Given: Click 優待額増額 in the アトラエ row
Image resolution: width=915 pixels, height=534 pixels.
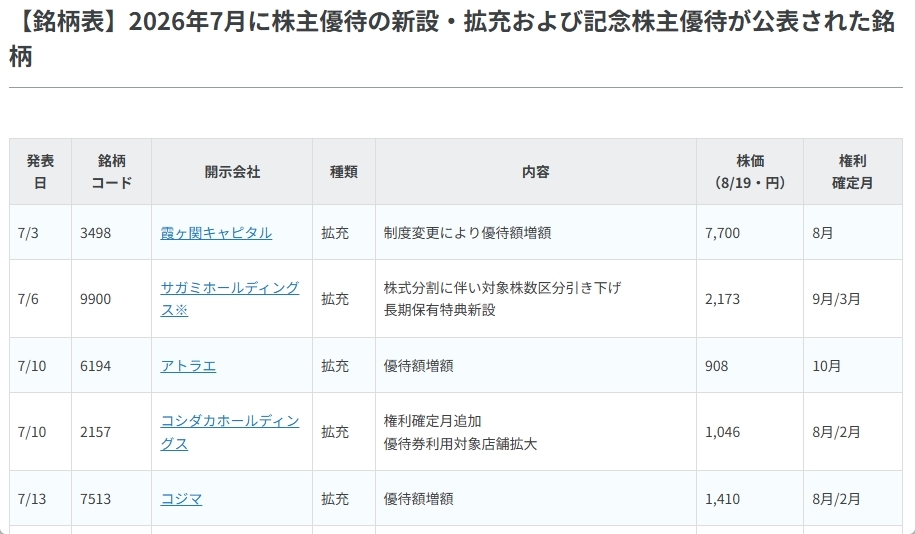Looking at the screenshot, I should (418, 366).
